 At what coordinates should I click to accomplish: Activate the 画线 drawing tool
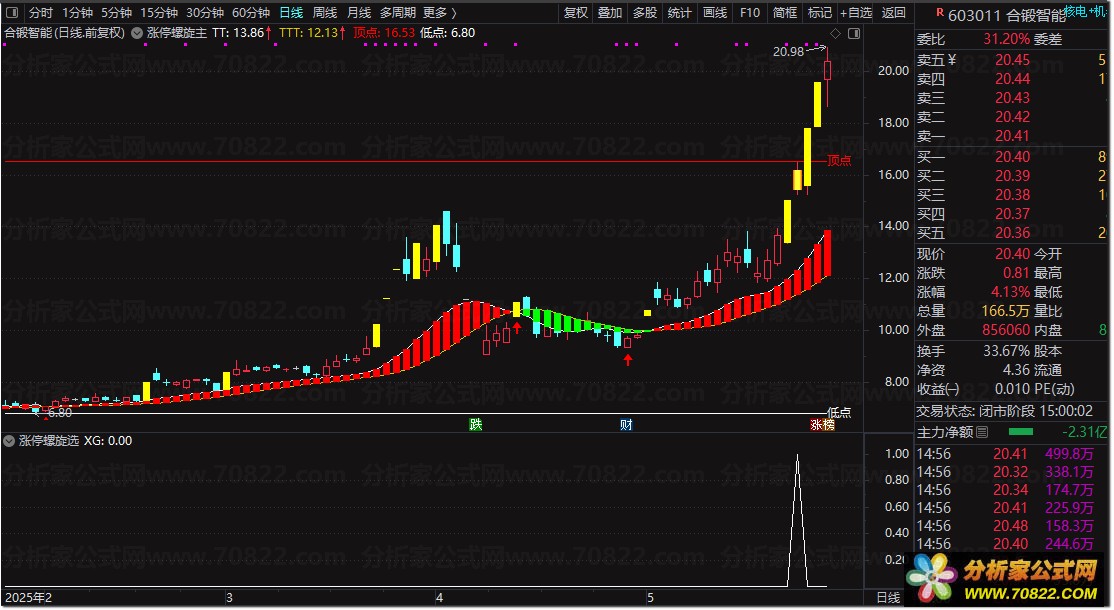(715, 13)
